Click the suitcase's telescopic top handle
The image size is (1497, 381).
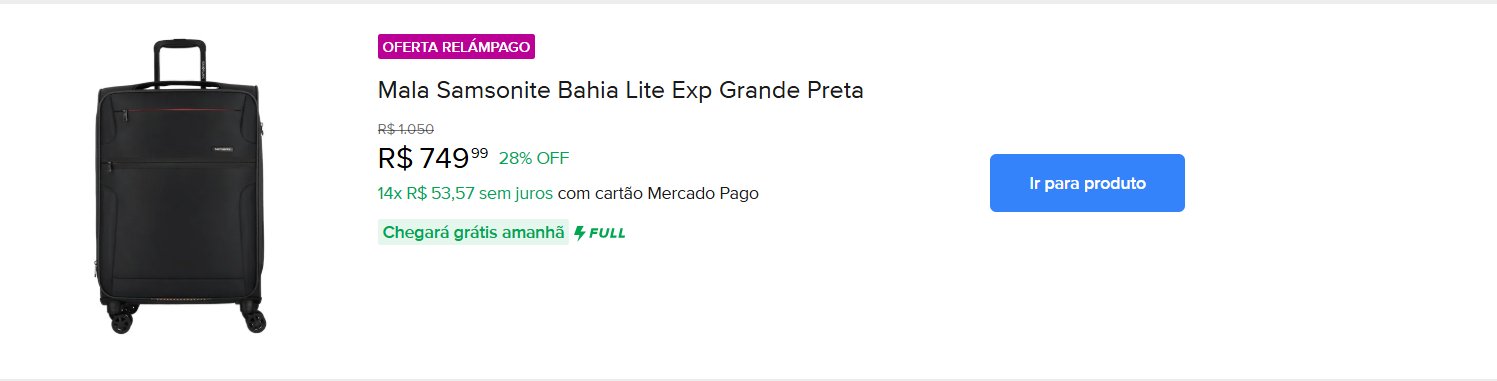tap(179, 60)
